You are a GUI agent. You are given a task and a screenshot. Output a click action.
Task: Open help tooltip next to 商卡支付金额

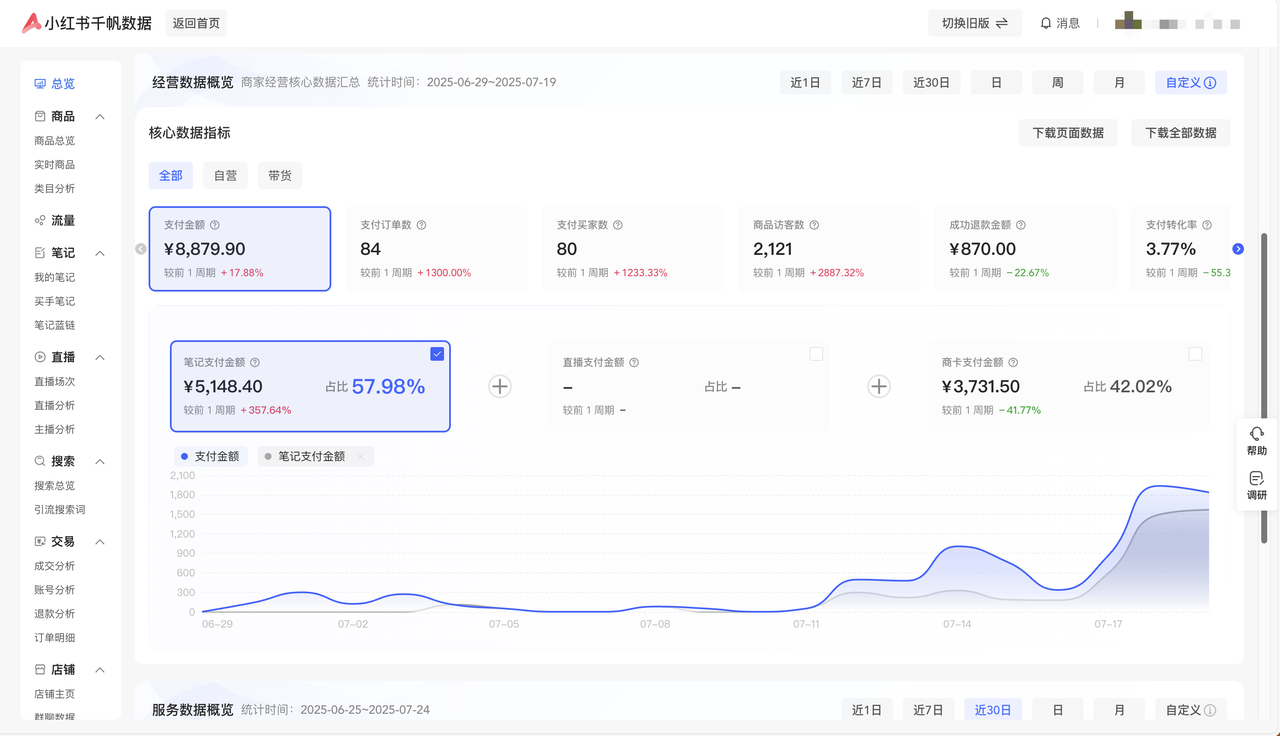click(x=1013, y=363)
